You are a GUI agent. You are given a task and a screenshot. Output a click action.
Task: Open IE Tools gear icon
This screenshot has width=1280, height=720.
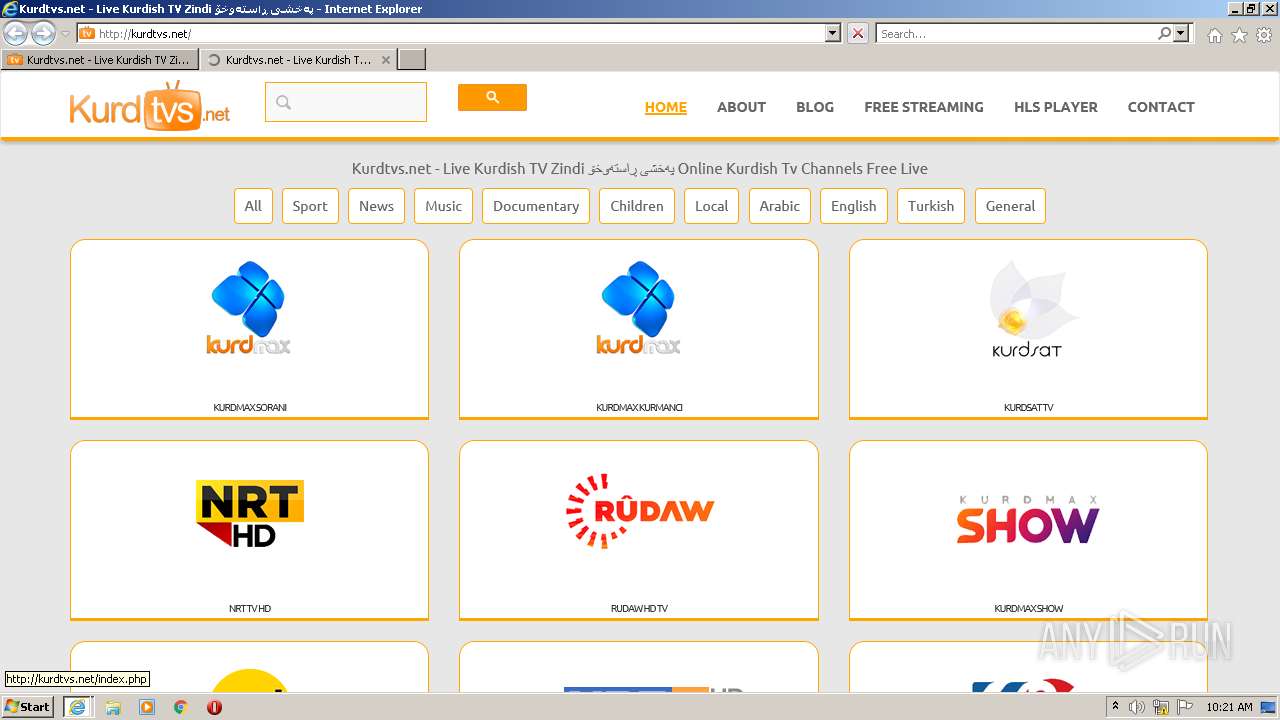[1264, 35]
